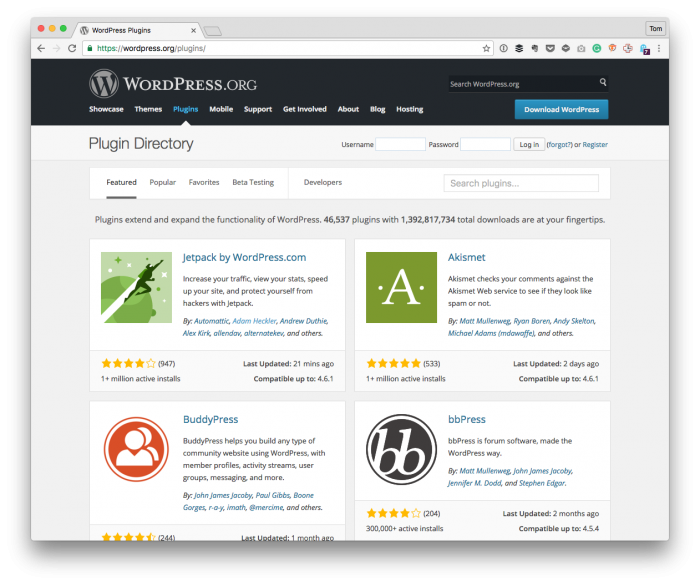Click the green secure padlock icon
Viewport: 700px width, 585px height.
pyautogui.click(x=90, y=48)
